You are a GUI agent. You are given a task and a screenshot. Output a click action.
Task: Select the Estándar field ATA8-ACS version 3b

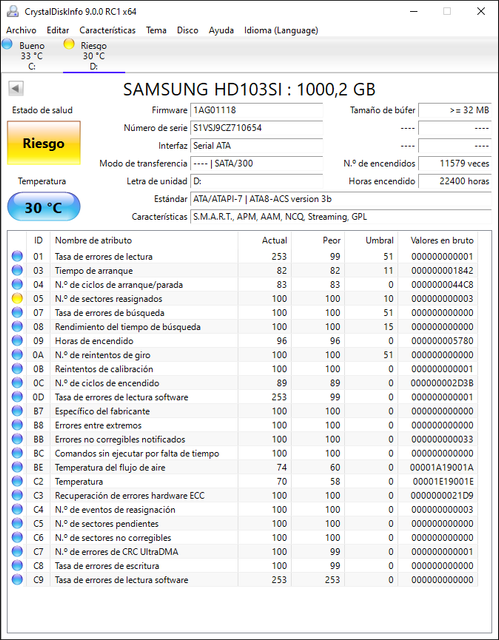(341, 199)
